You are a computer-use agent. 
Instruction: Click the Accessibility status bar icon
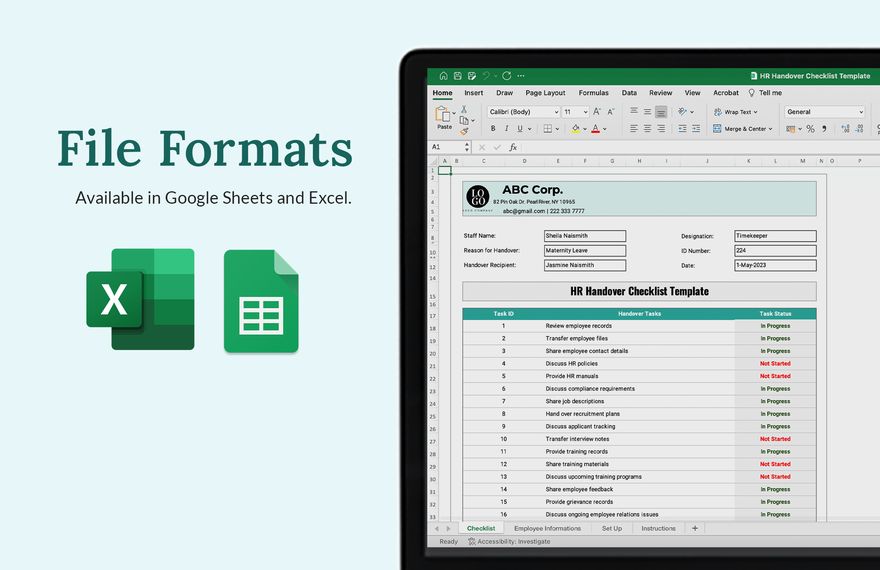pos(472,541)
